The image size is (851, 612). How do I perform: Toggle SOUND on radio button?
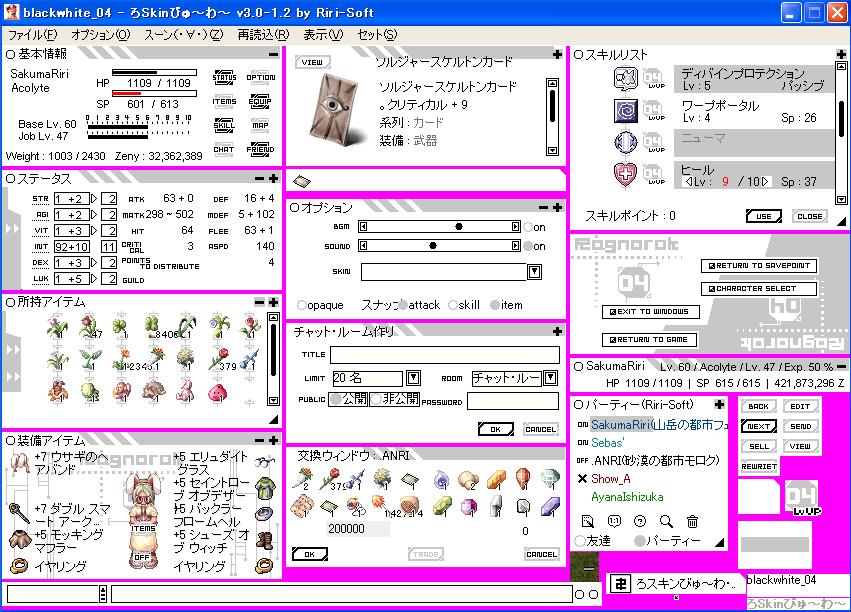coord(528,246)
